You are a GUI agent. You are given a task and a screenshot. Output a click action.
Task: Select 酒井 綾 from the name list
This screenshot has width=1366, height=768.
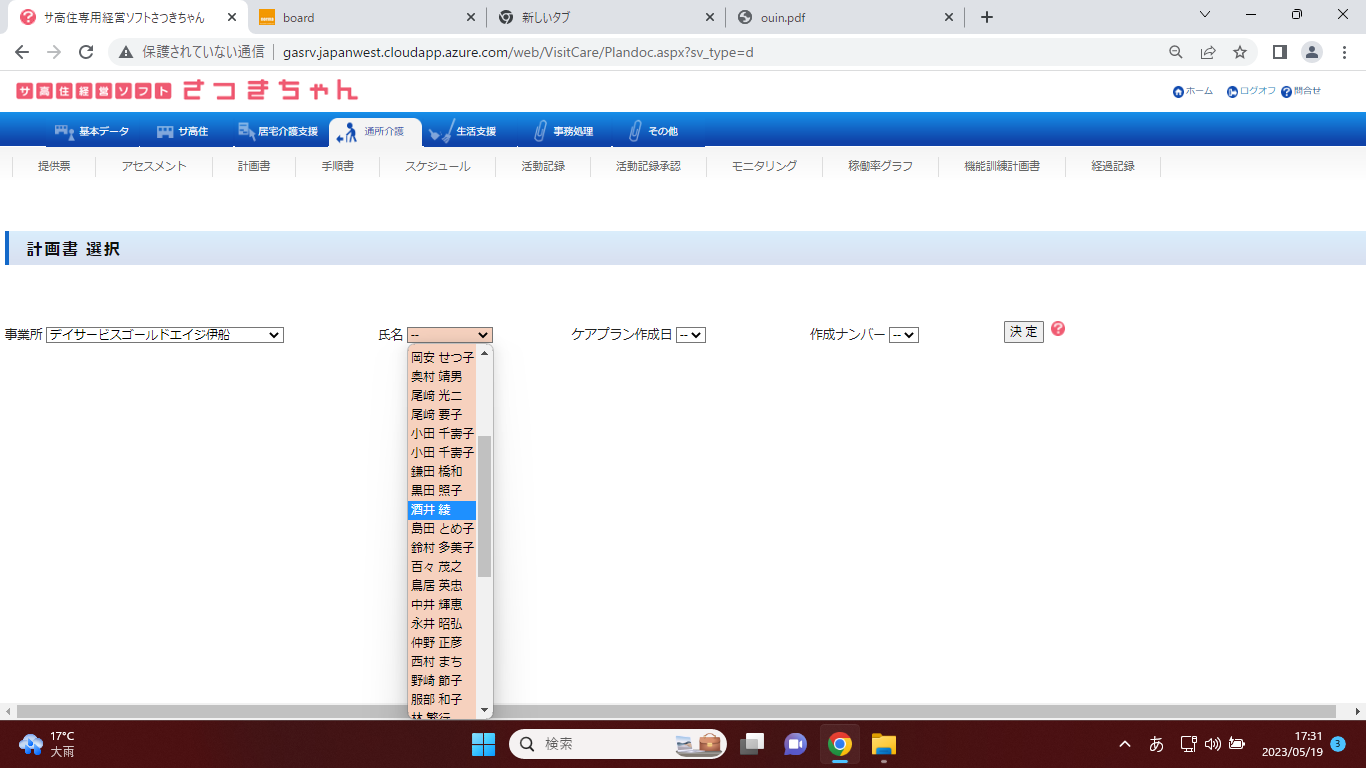click(x=441, y=510)
